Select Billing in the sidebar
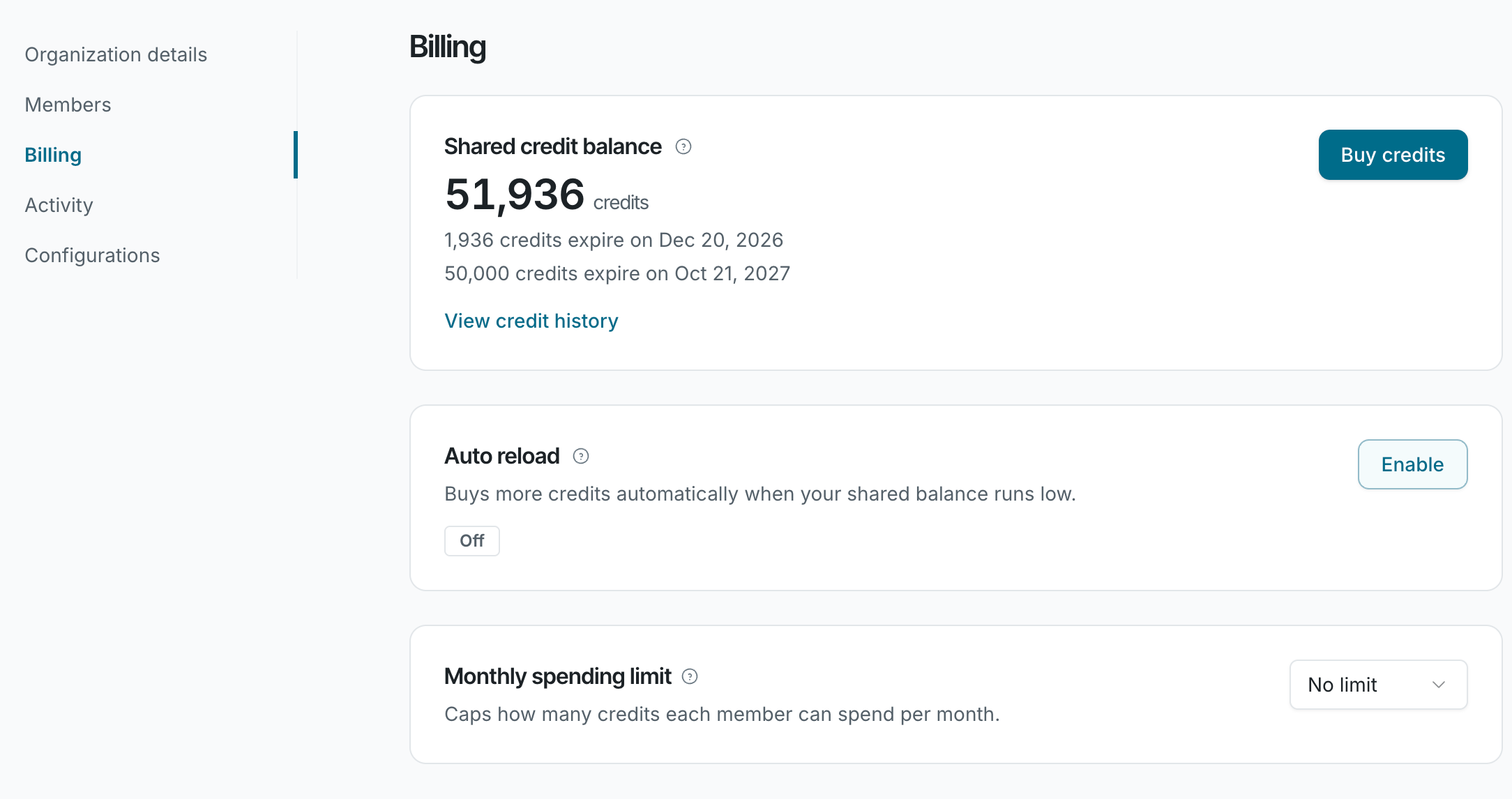1512x799 pixels. (53, 155)
